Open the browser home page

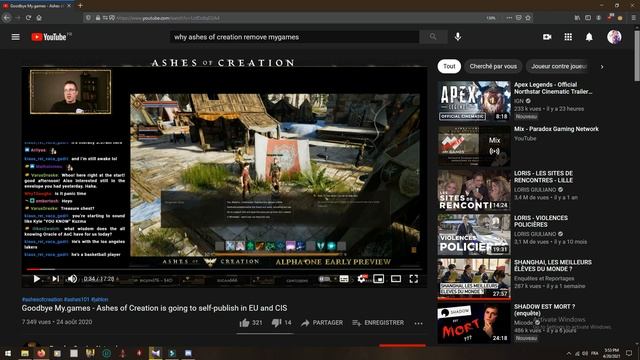click(x=39, y=18)
